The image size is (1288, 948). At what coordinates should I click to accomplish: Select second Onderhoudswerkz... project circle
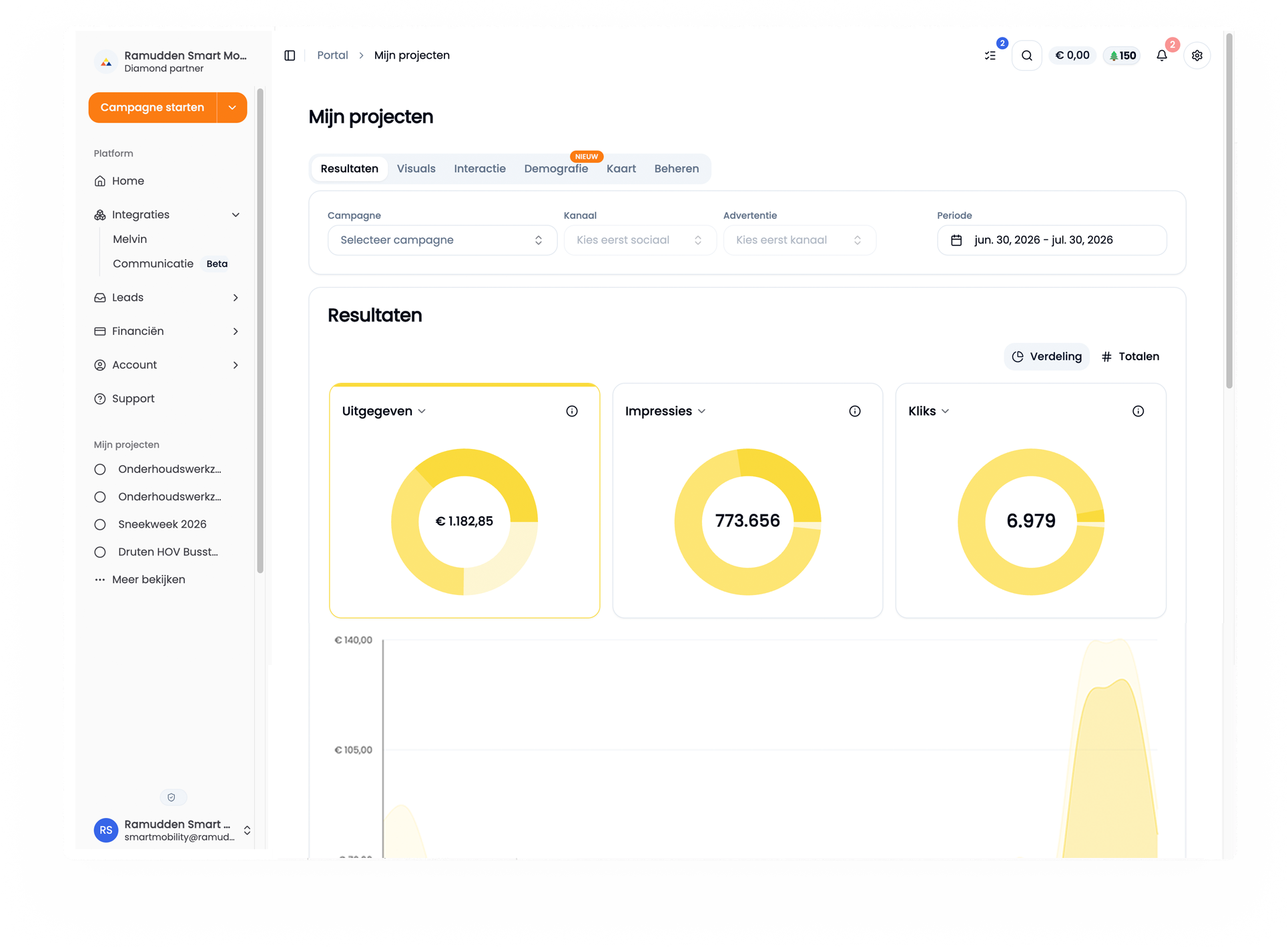pyautogui.click(x=100, y=497)
